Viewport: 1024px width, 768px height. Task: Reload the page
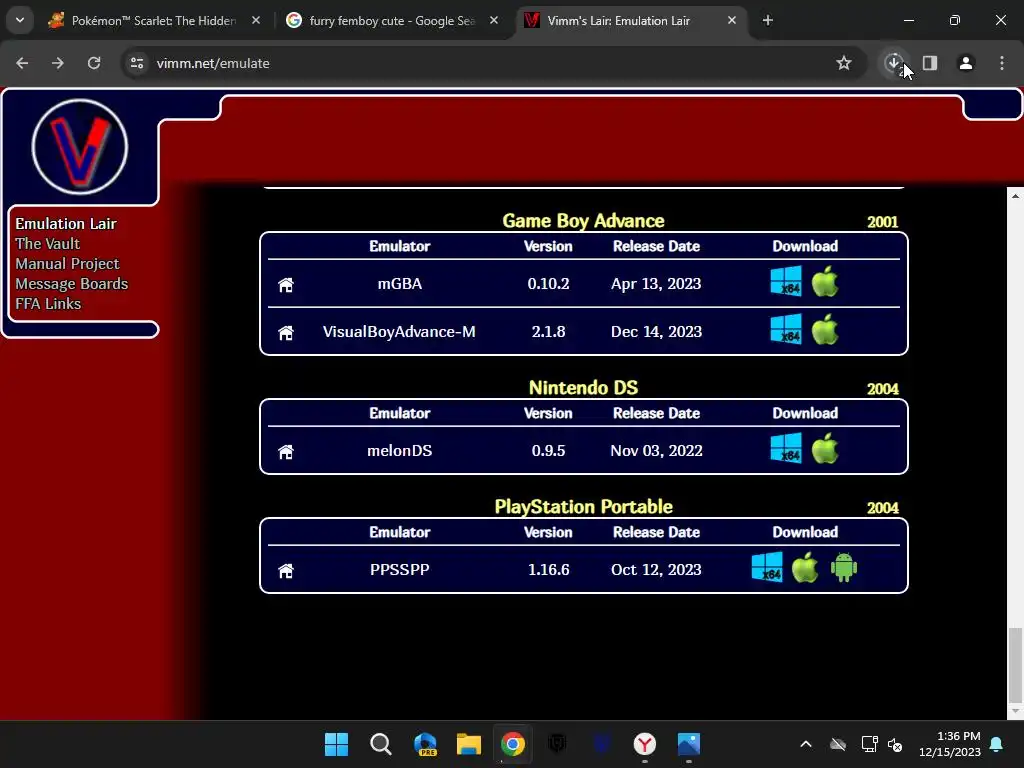point(94,63)
